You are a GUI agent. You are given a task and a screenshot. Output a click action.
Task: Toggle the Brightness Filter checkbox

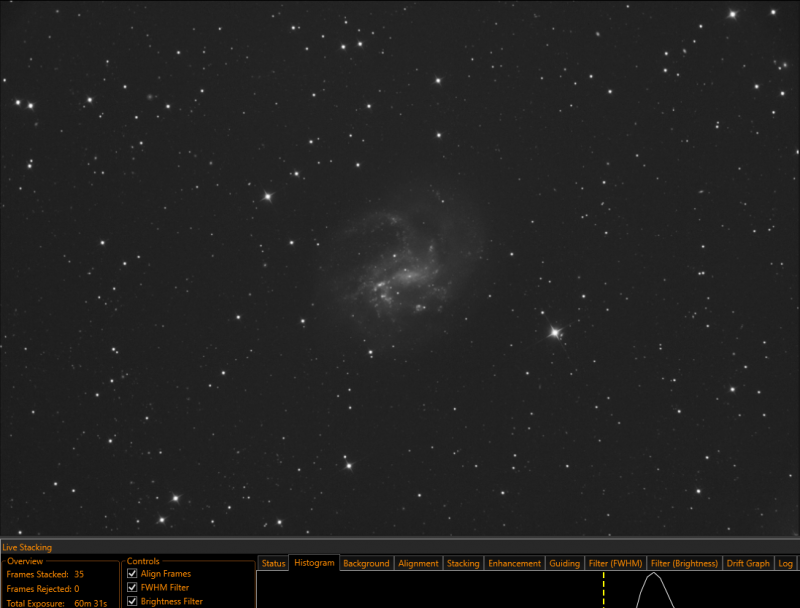132,601
